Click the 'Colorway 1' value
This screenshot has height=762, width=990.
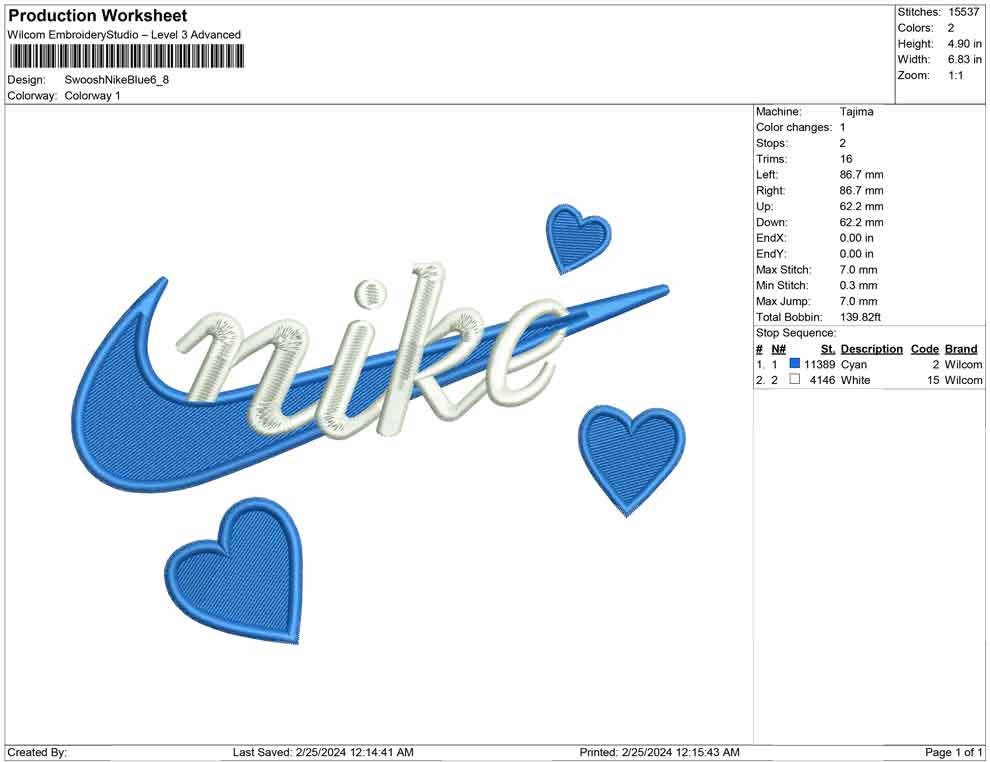(92, 96)
